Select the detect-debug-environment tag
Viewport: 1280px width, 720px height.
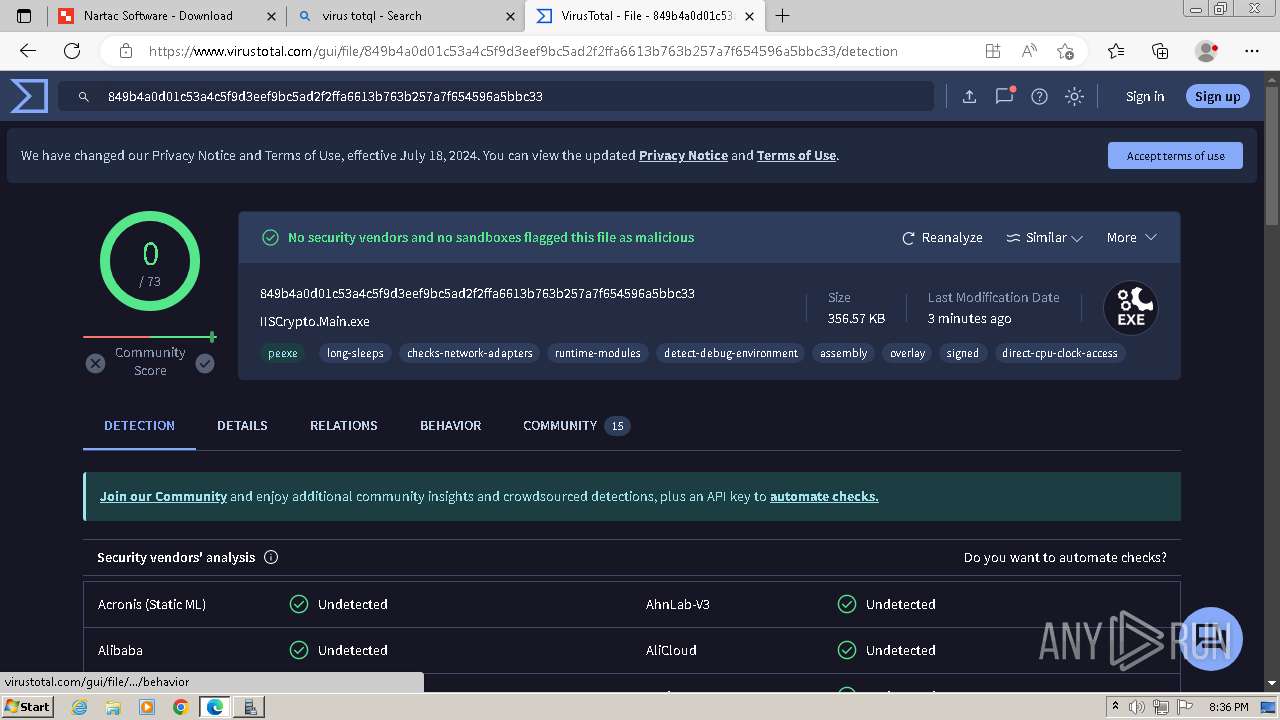(x=731, y=353)
